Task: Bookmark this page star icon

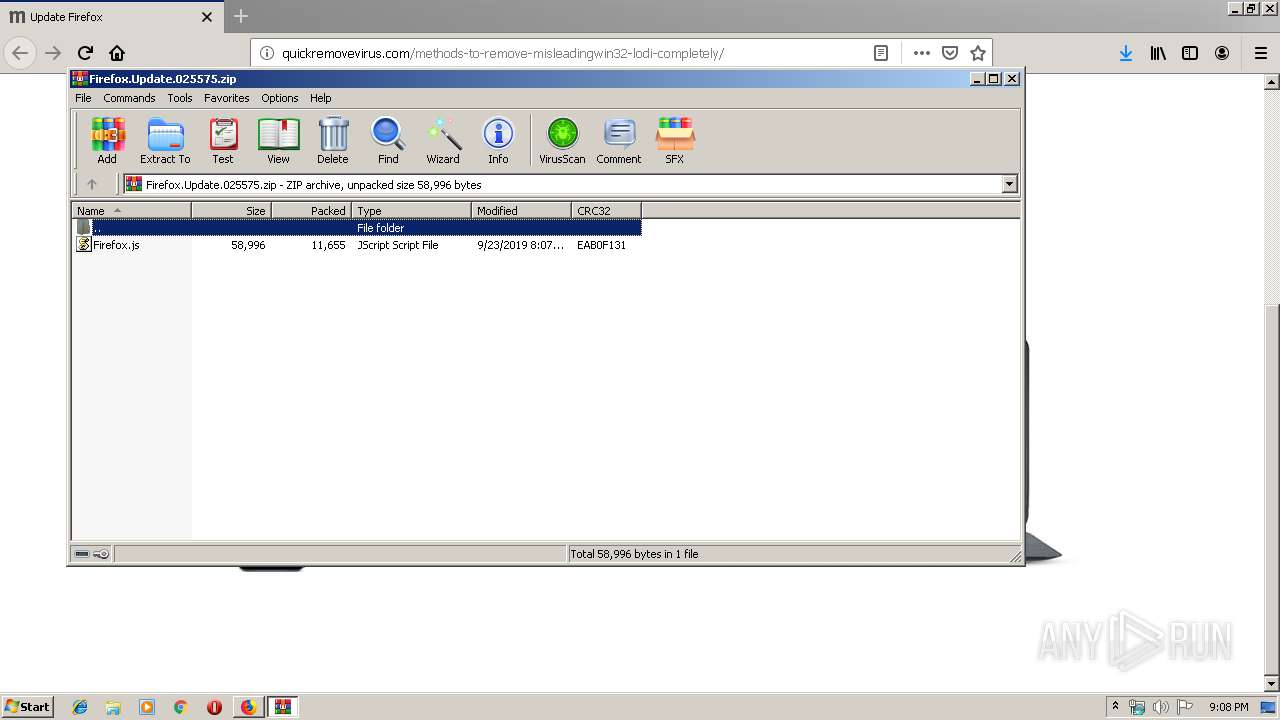Action: click(x=978, y=53)
